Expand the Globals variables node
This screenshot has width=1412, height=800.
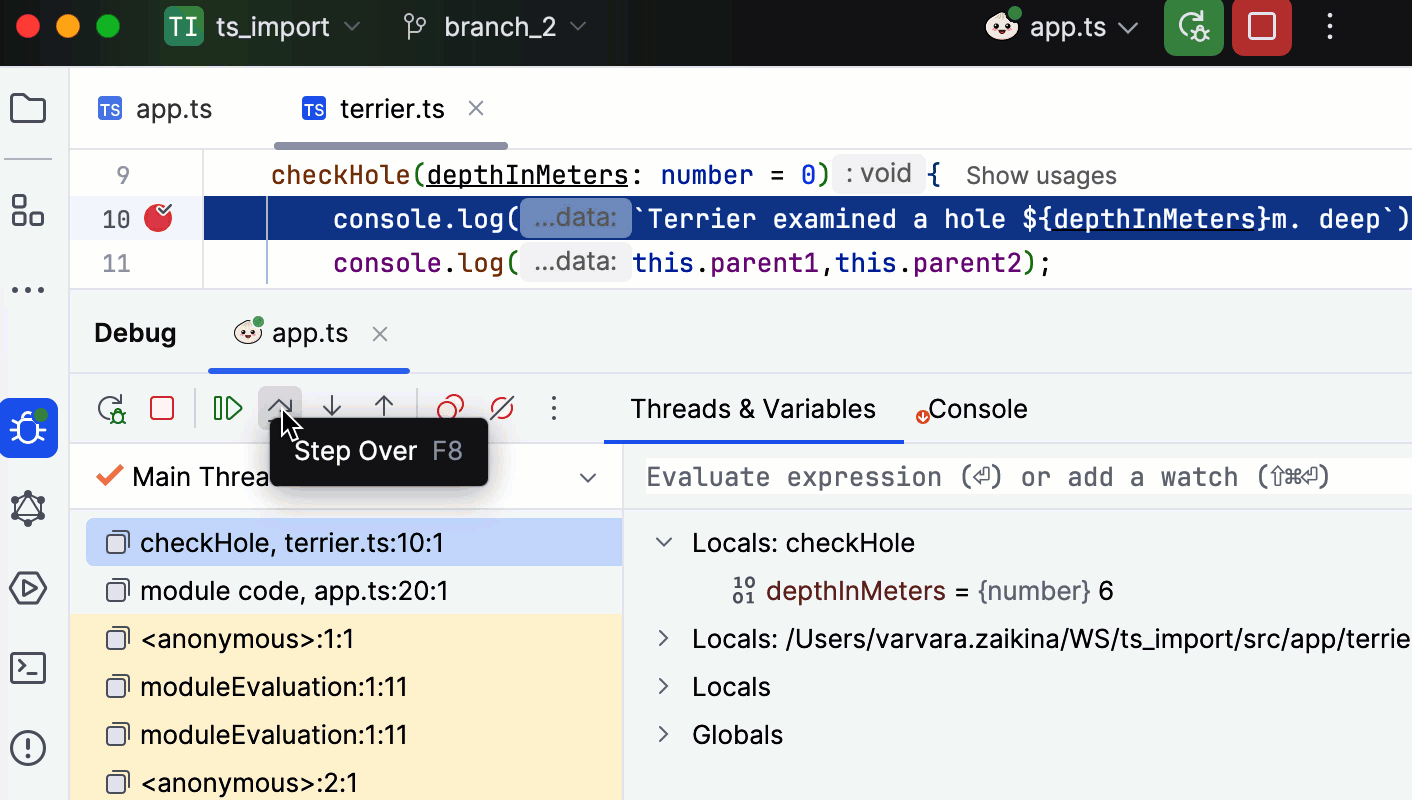coord(663,735)
